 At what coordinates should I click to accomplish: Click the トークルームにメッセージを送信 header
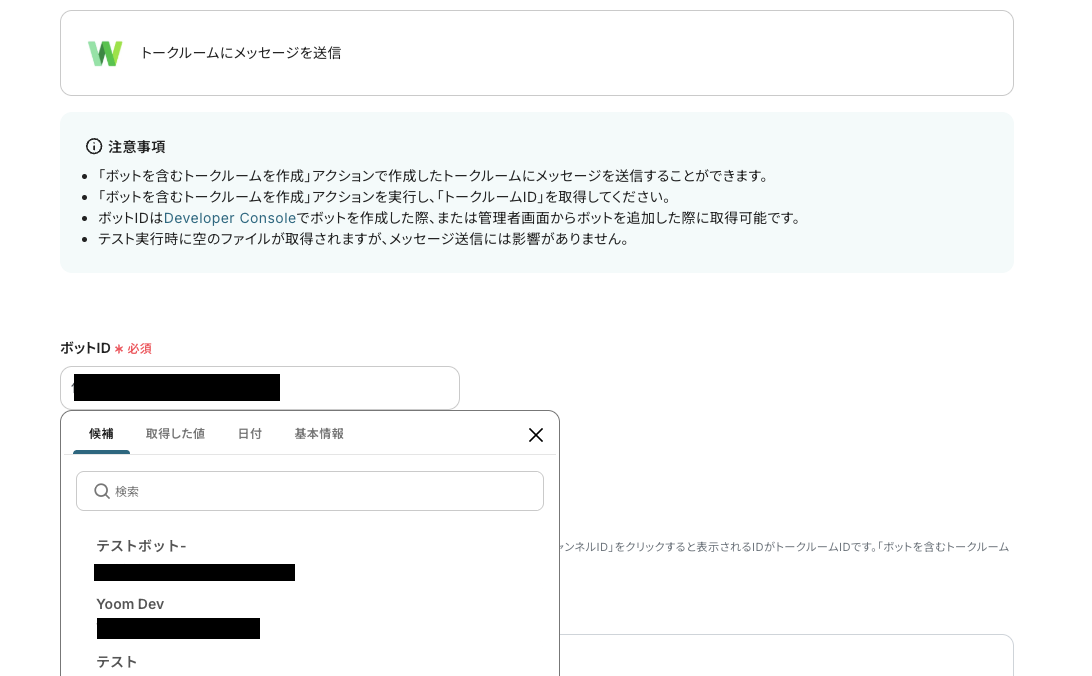click(240, 53)
